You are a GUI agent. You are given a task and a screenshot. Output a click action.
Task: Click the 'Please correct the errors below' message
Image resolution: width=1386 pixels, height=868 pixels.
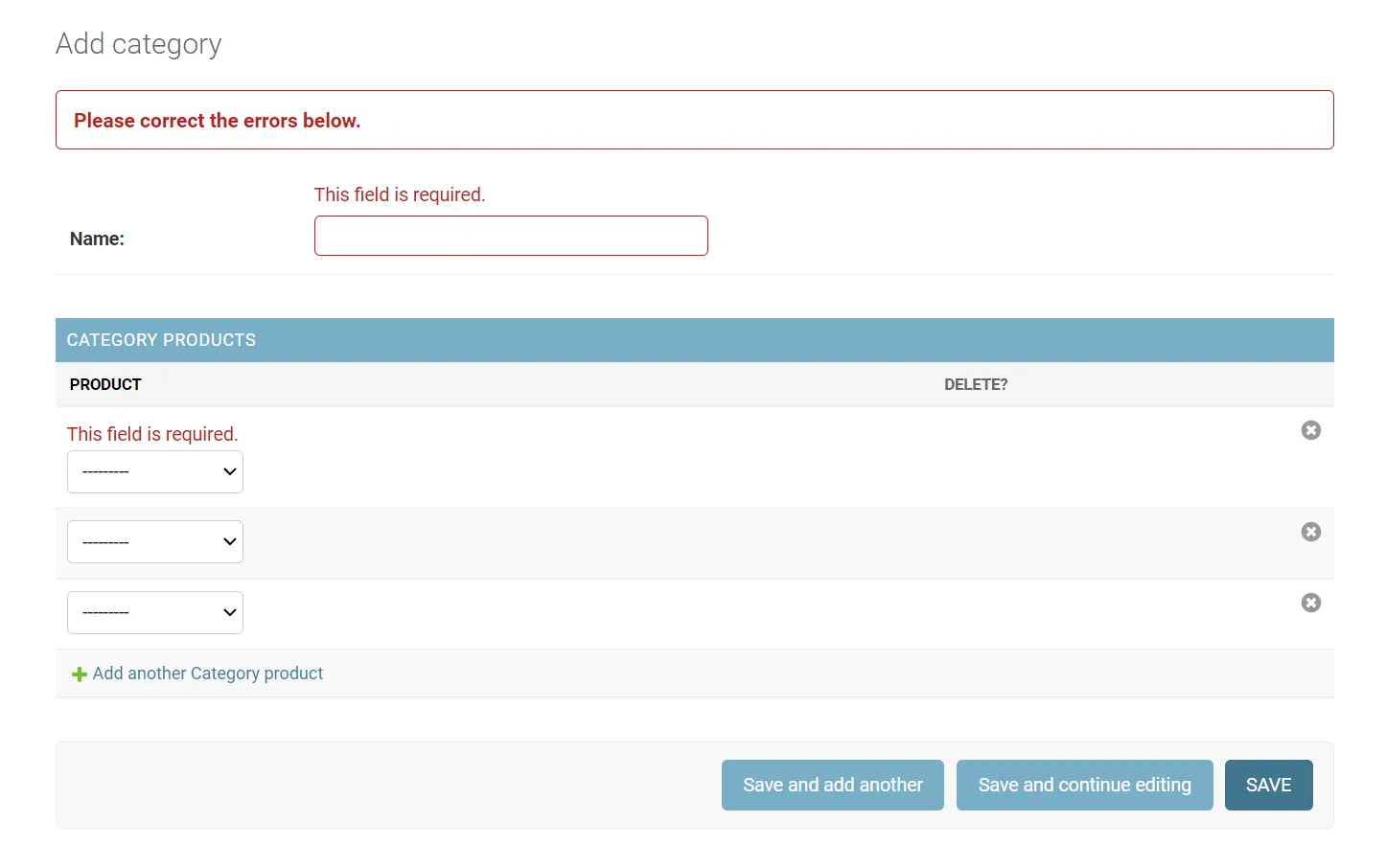217,121
